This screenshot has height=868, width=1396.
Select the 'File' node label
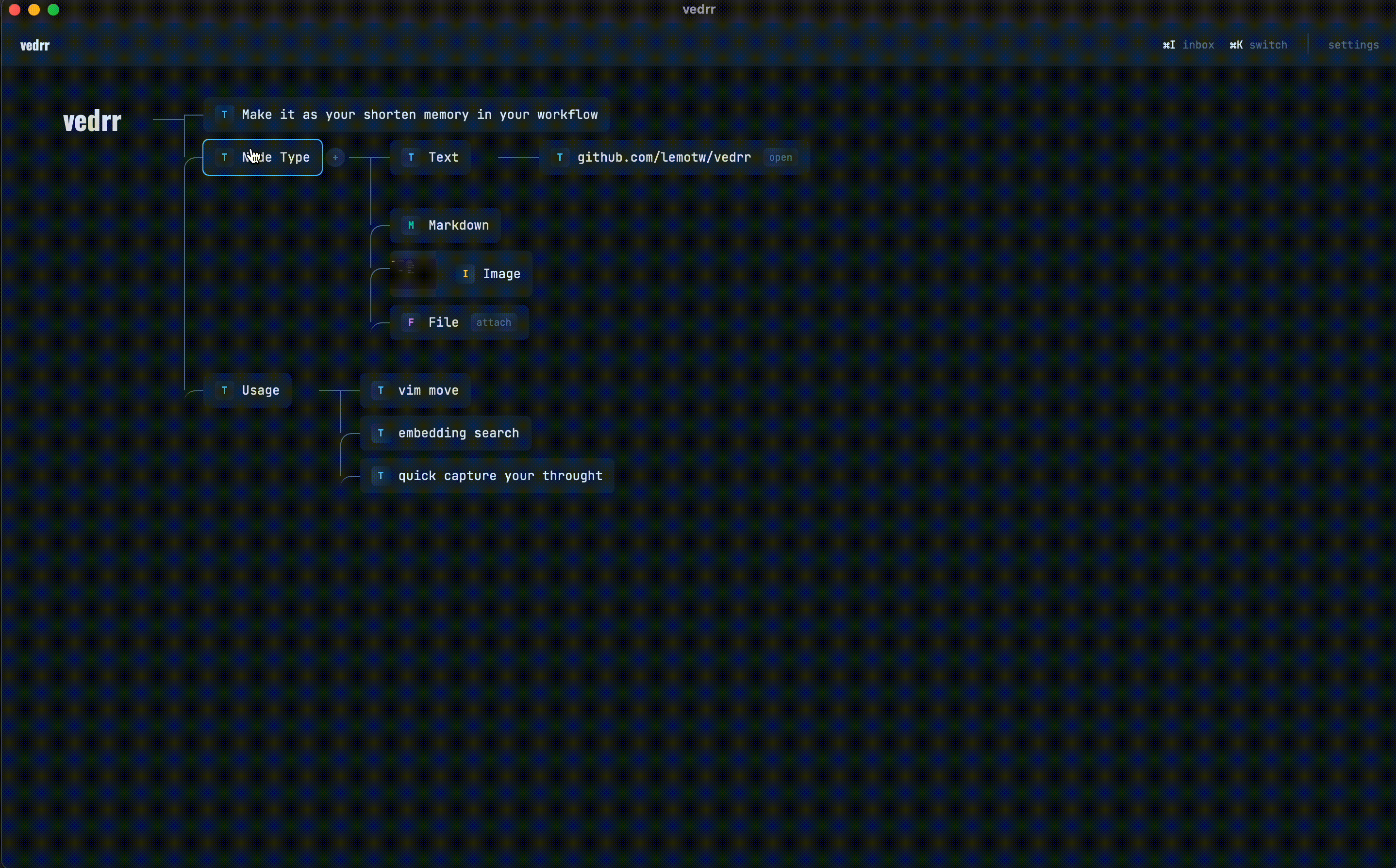pyautogui.click(x=444, y=322)
